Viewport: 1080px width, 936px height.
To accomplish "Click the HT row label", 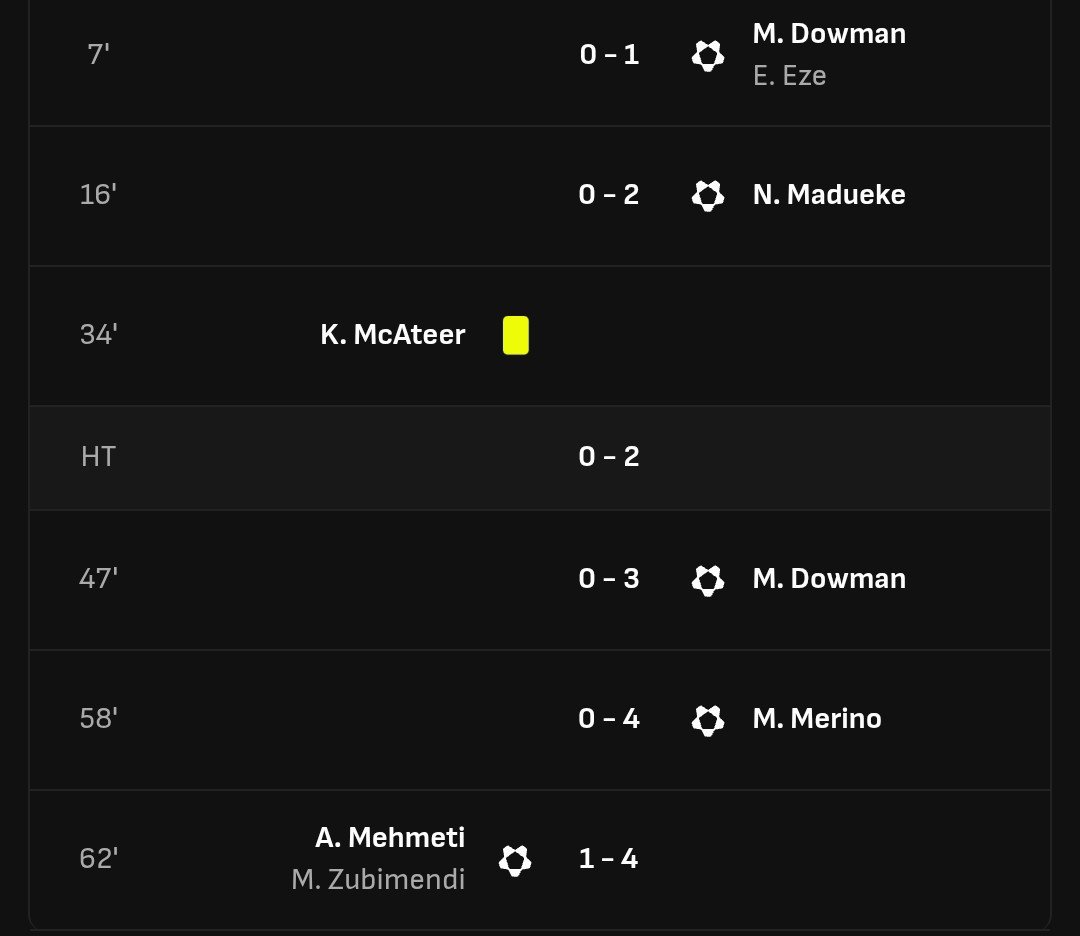I will pyautogui.click(x=98, y=457).
